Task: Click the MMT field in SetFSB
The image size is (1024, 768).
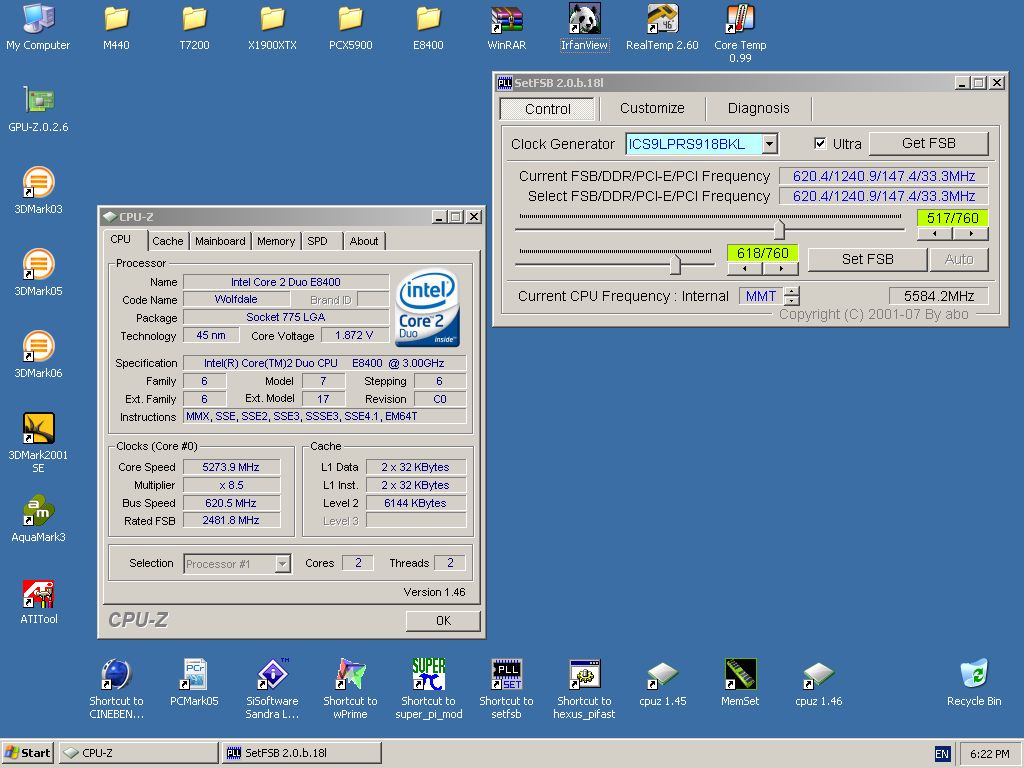Action: (761, 296)
